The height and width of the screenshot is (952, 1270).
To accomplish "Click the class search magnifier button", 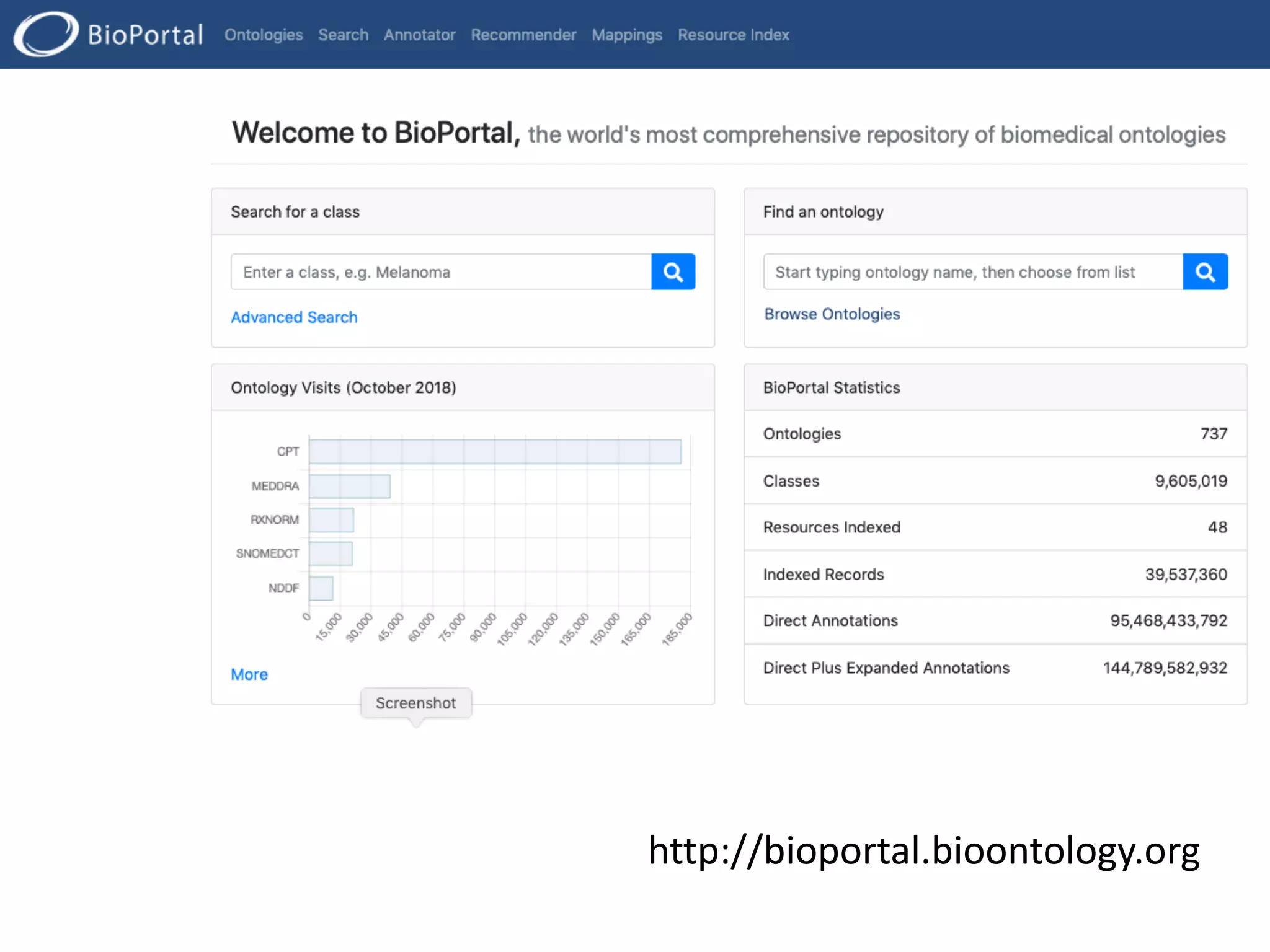I will click(673, 271).
